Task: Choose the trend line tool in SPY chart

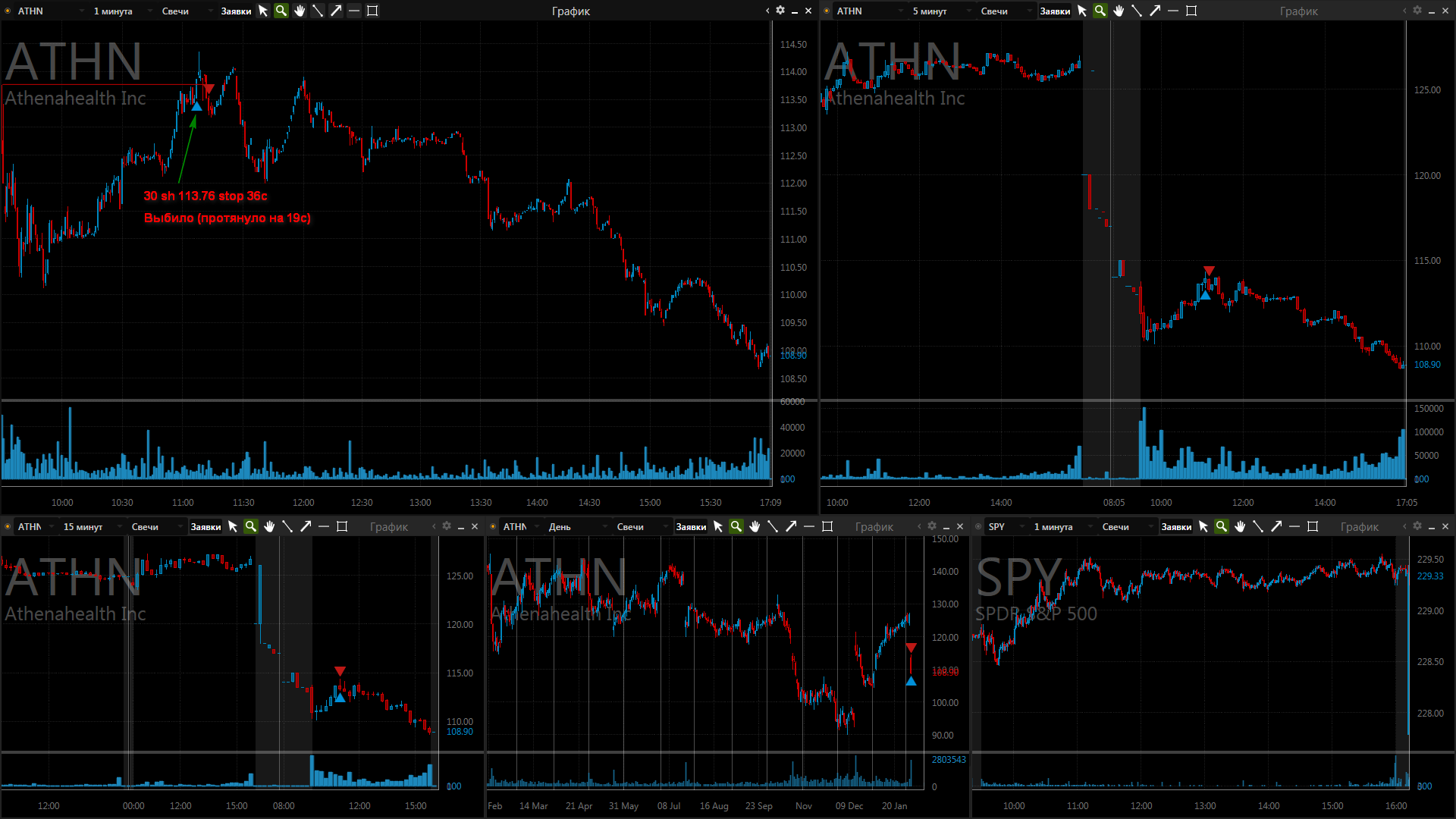Action: click(x=1258, y=526)
